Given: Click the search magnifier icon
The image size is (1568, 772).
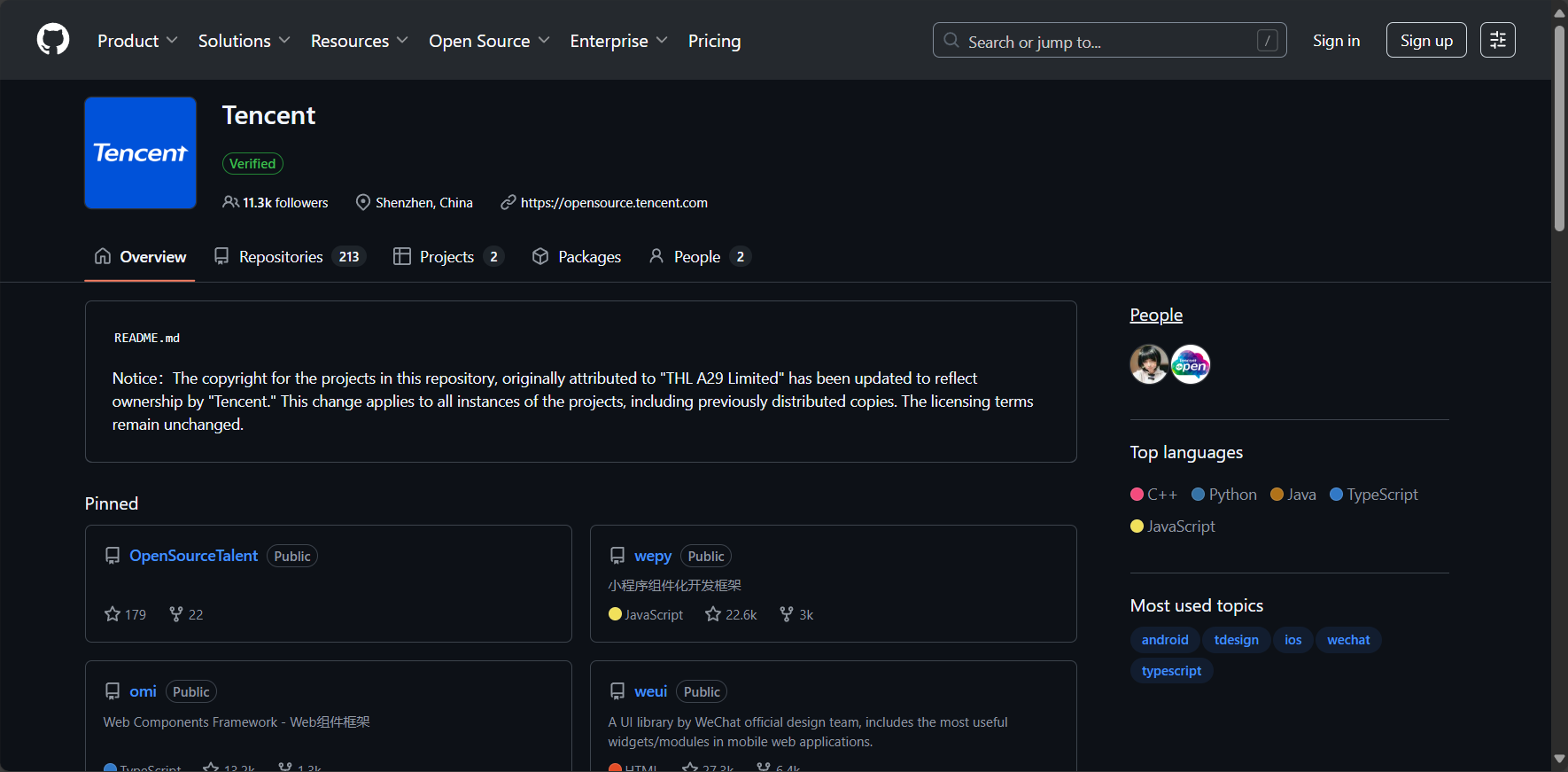Looking at the screenshot, I should coord(951,41).
